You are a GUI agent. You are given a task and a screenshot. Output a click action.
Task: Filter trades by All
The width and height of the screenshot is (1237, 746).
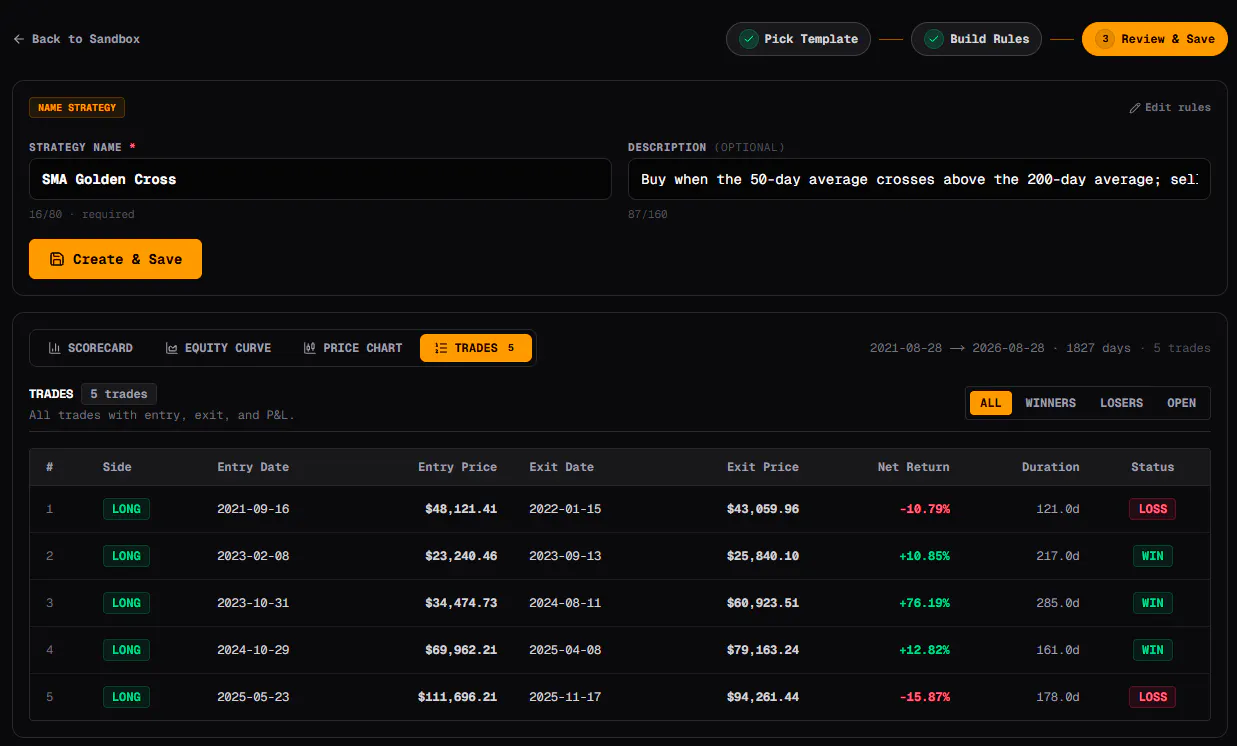pos(990,403)
